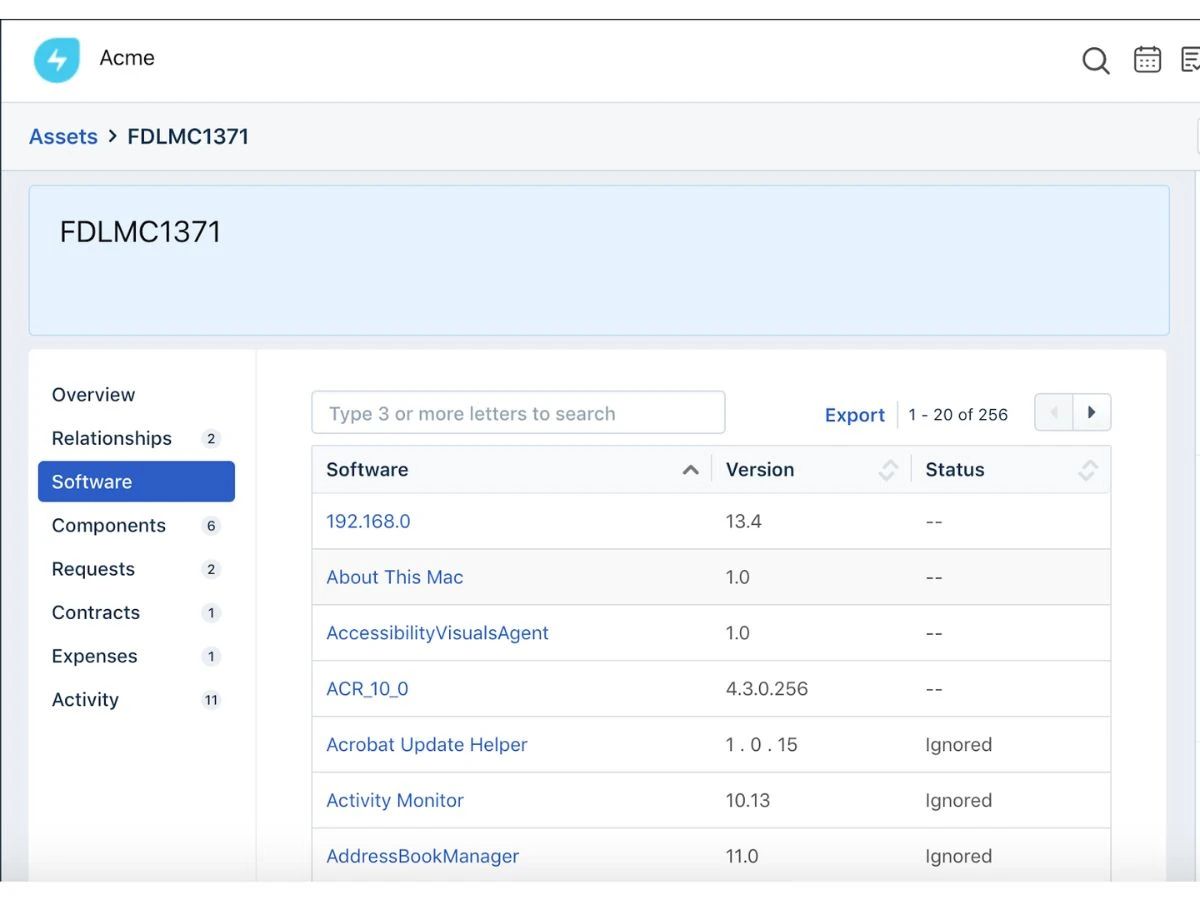
Task: Open the Acrobat Update Helper link
Action: tap(427, 745)
